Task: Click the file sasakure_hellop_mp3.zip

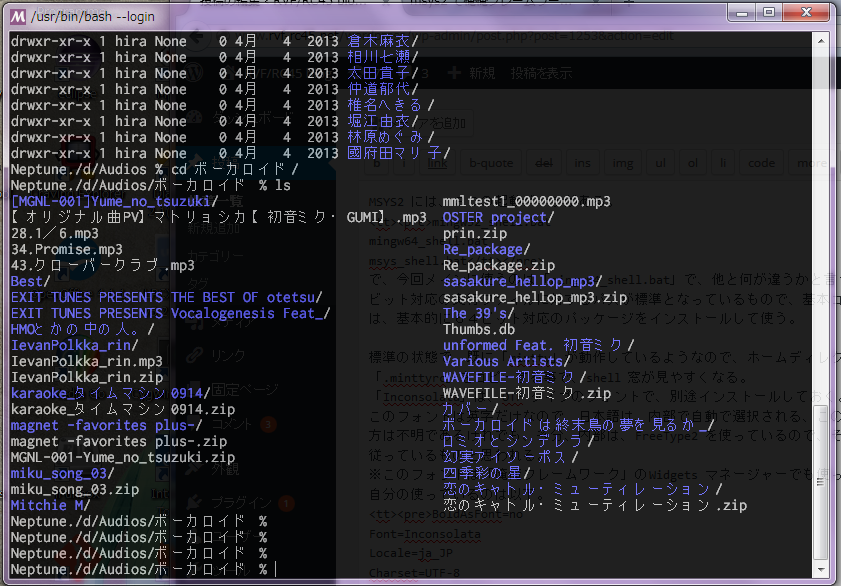Action: click(535, 298)
